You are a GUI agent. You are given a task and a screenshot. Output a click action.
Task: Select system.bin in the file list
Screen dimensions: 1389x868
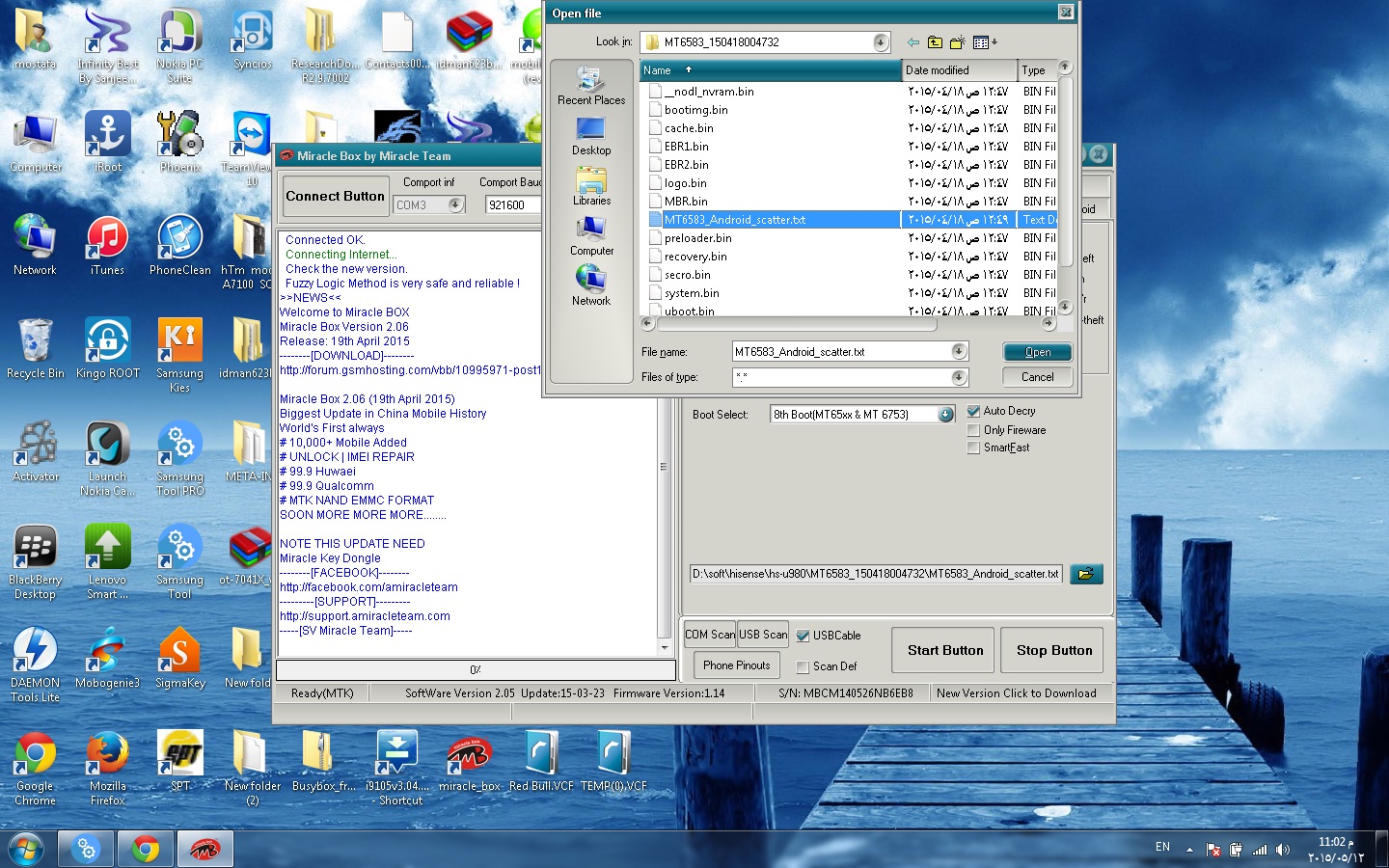pyautogui.click(x=692, y=293)
